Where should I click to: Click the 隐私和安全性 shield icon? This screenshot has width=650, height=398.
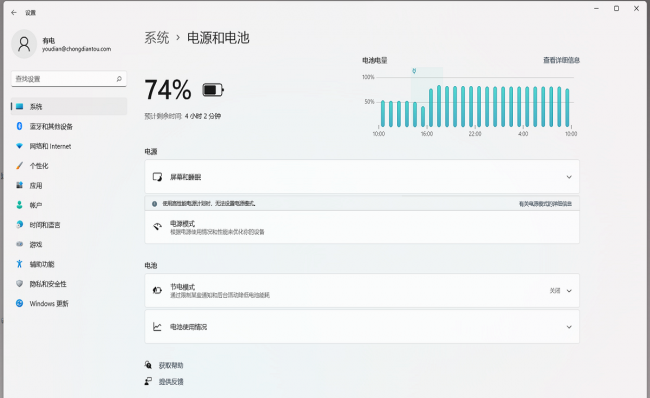point(19,284)
